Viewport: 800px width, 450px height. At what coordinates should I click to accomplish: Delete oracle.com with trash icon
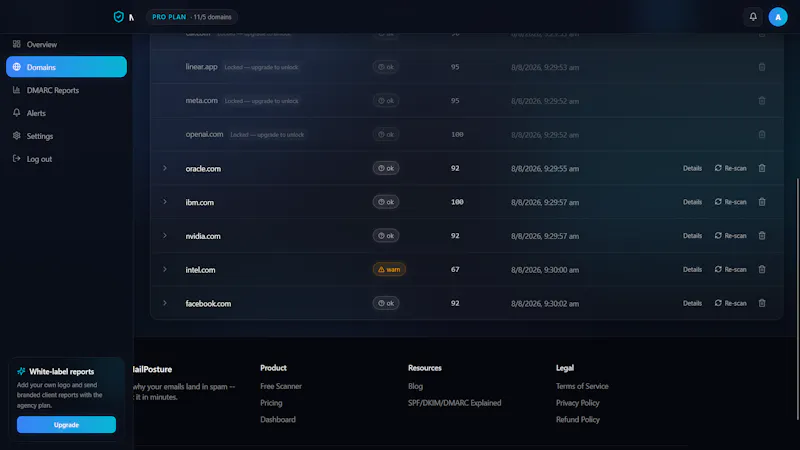[762, 168]
